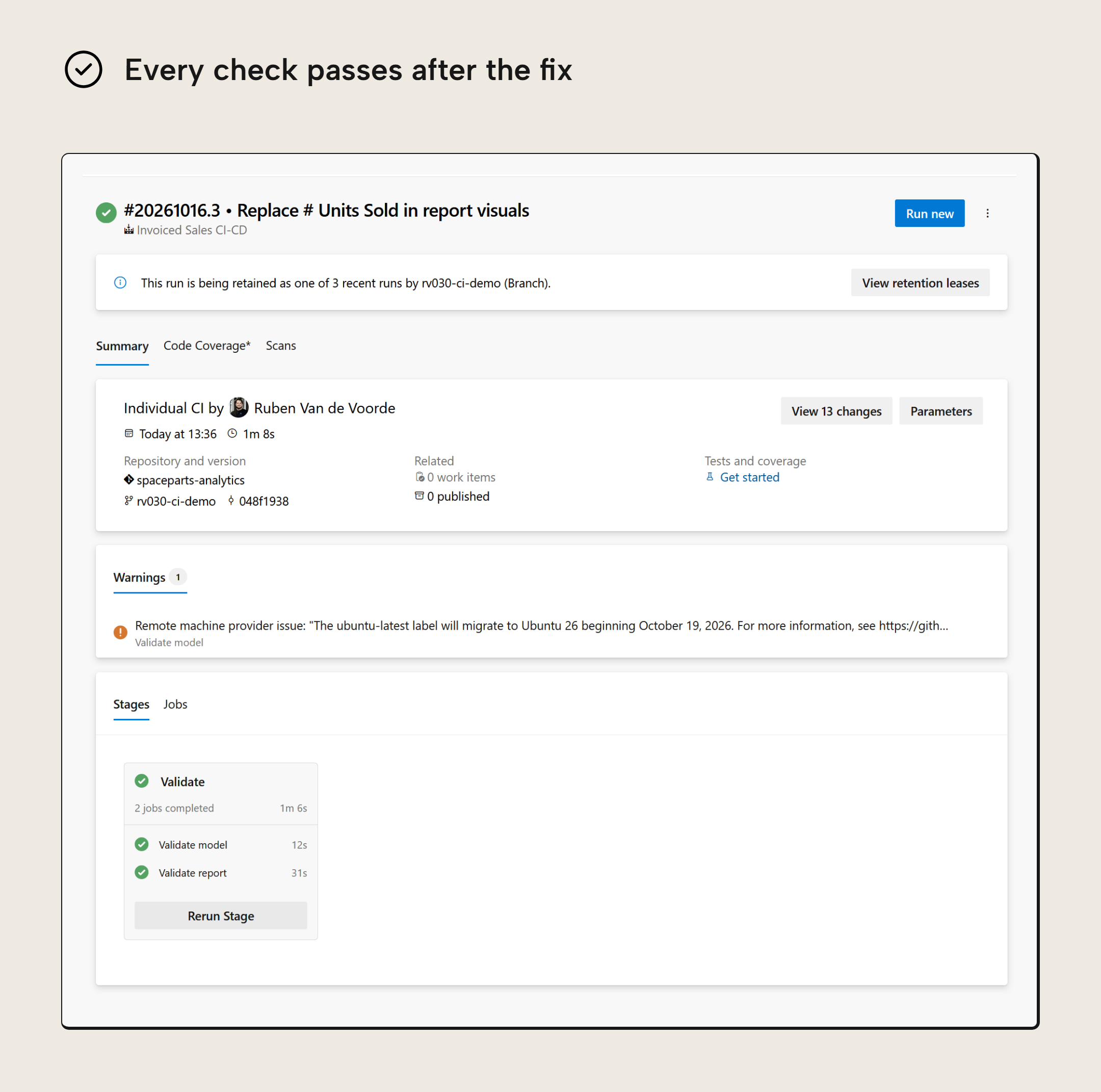Click the repository icon beside spaceparts-analytics
The height and width of the screenshot is (1092, 1101).
[x=129, y=479]
